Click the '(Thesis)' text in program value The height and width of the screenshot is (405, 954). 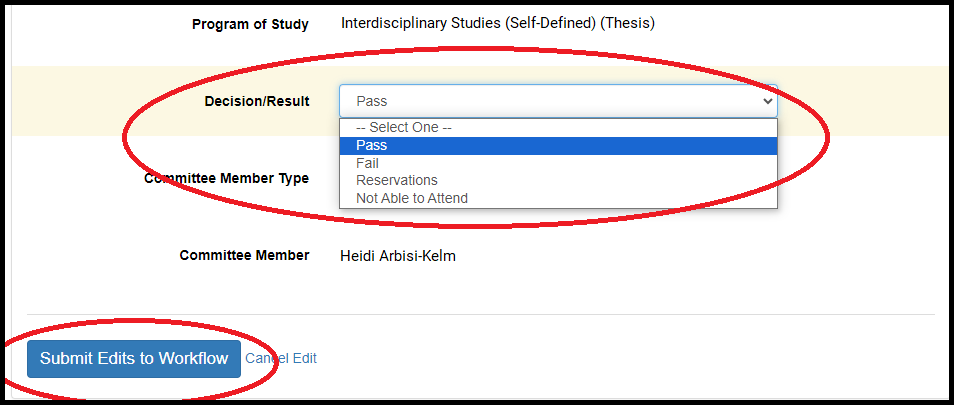627,23
